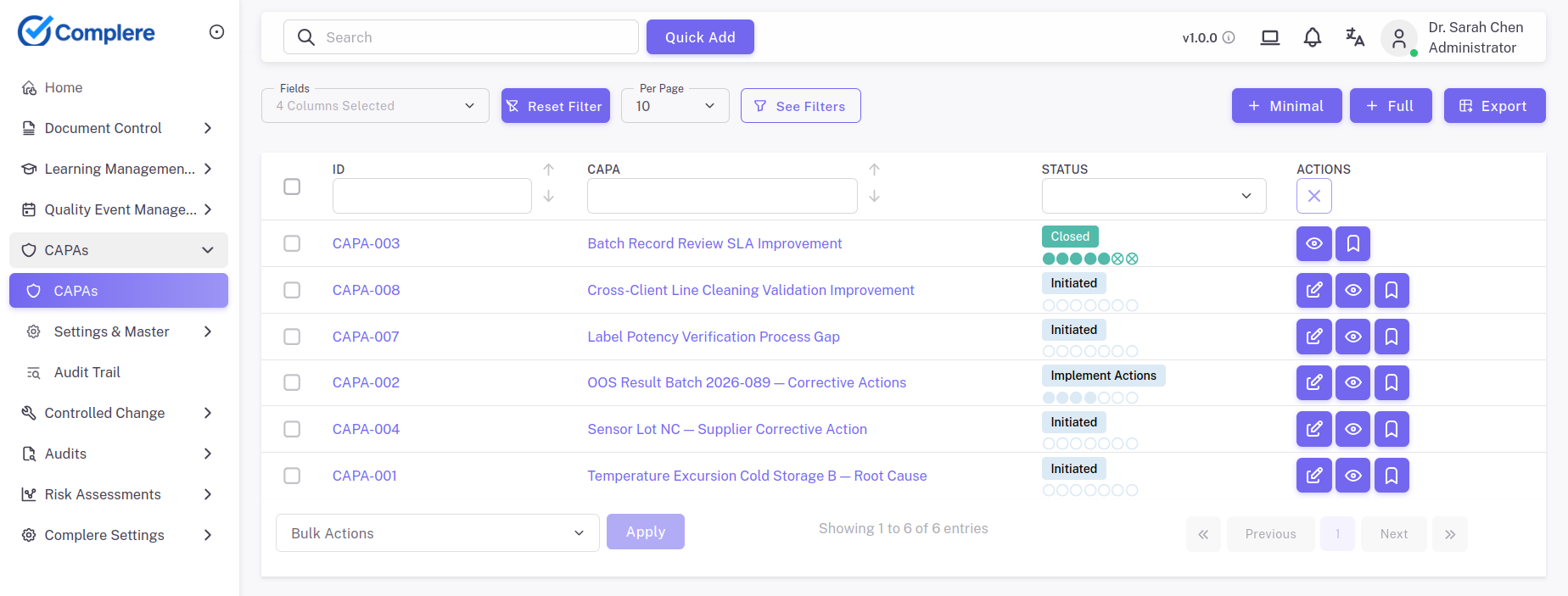View CAPA-004 using the eye icon

[x=1352, y=429]
